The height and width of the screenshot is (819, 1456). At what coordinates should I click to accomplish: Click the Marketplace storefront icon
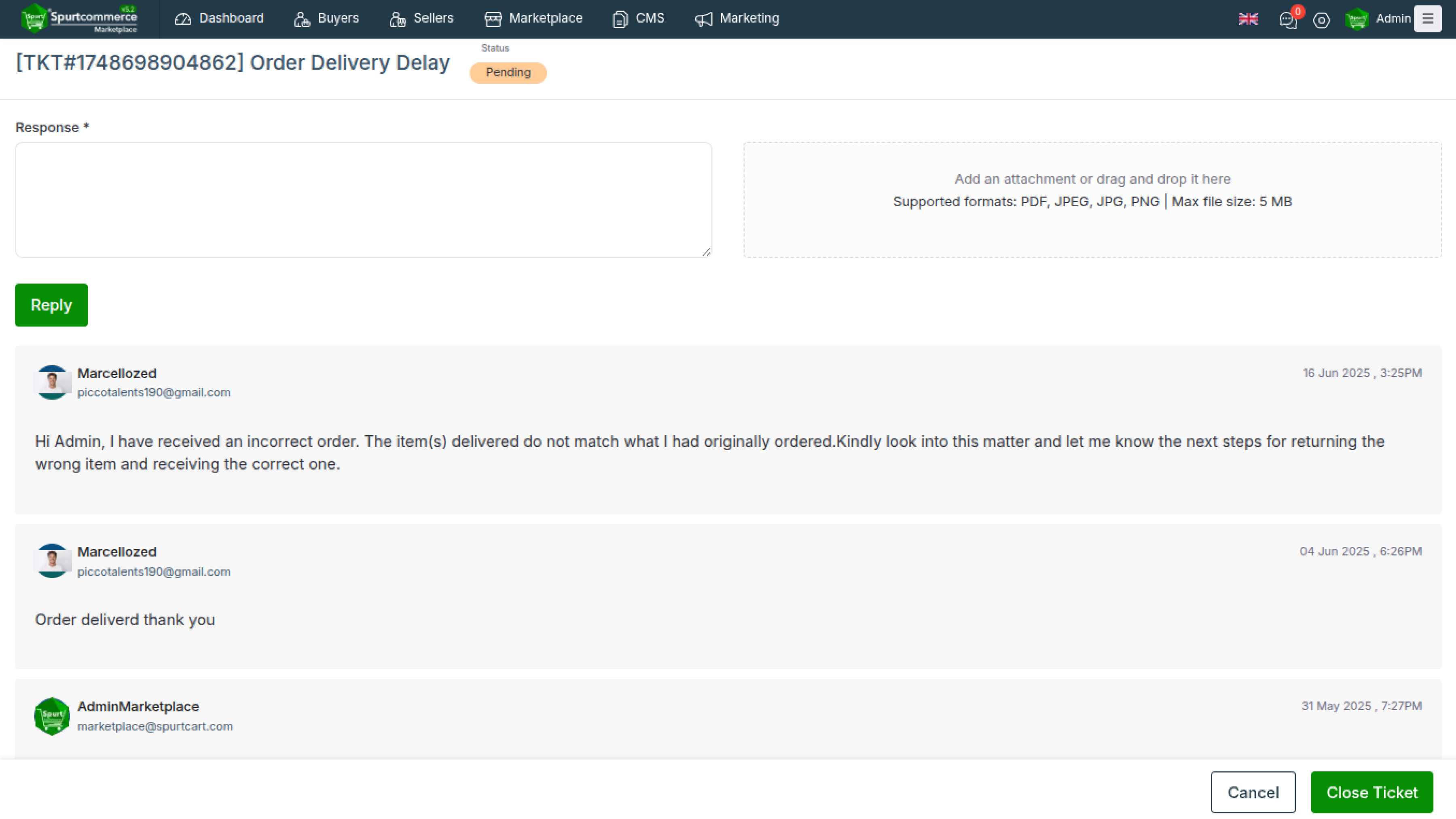point(493,19)
